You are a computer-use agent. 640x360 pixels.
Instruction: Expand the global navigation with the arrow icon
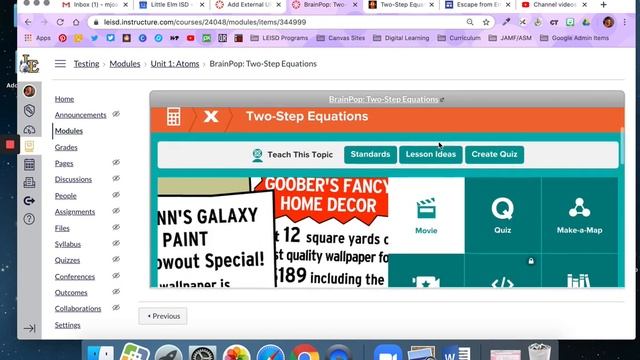point(29,328)
